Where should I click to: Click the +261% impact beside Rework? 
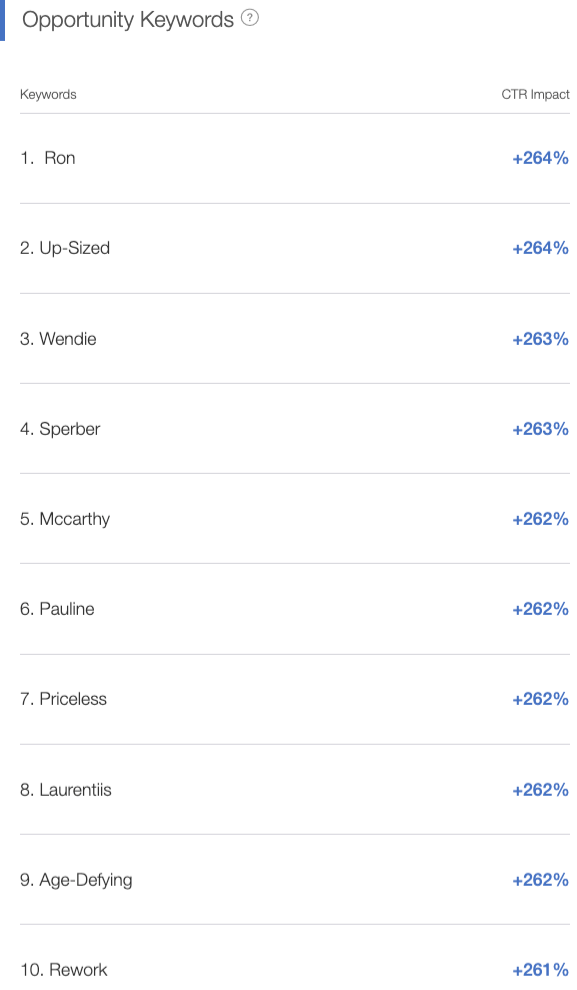[x=540, y=970]
